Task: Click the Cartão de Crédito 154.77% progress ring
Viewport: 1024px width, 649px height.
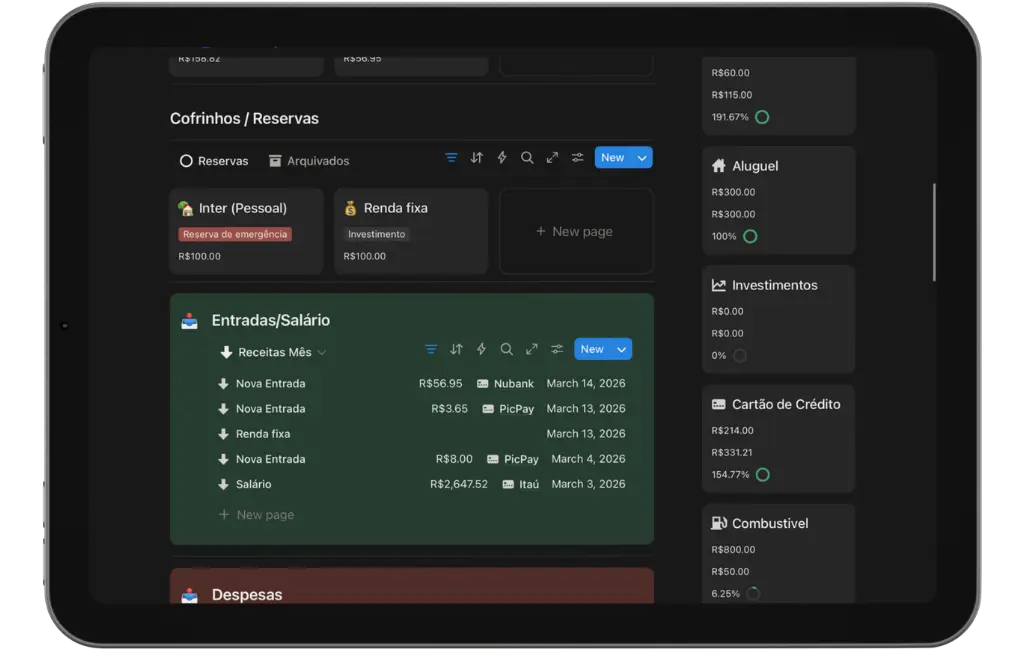Action: 763,475
